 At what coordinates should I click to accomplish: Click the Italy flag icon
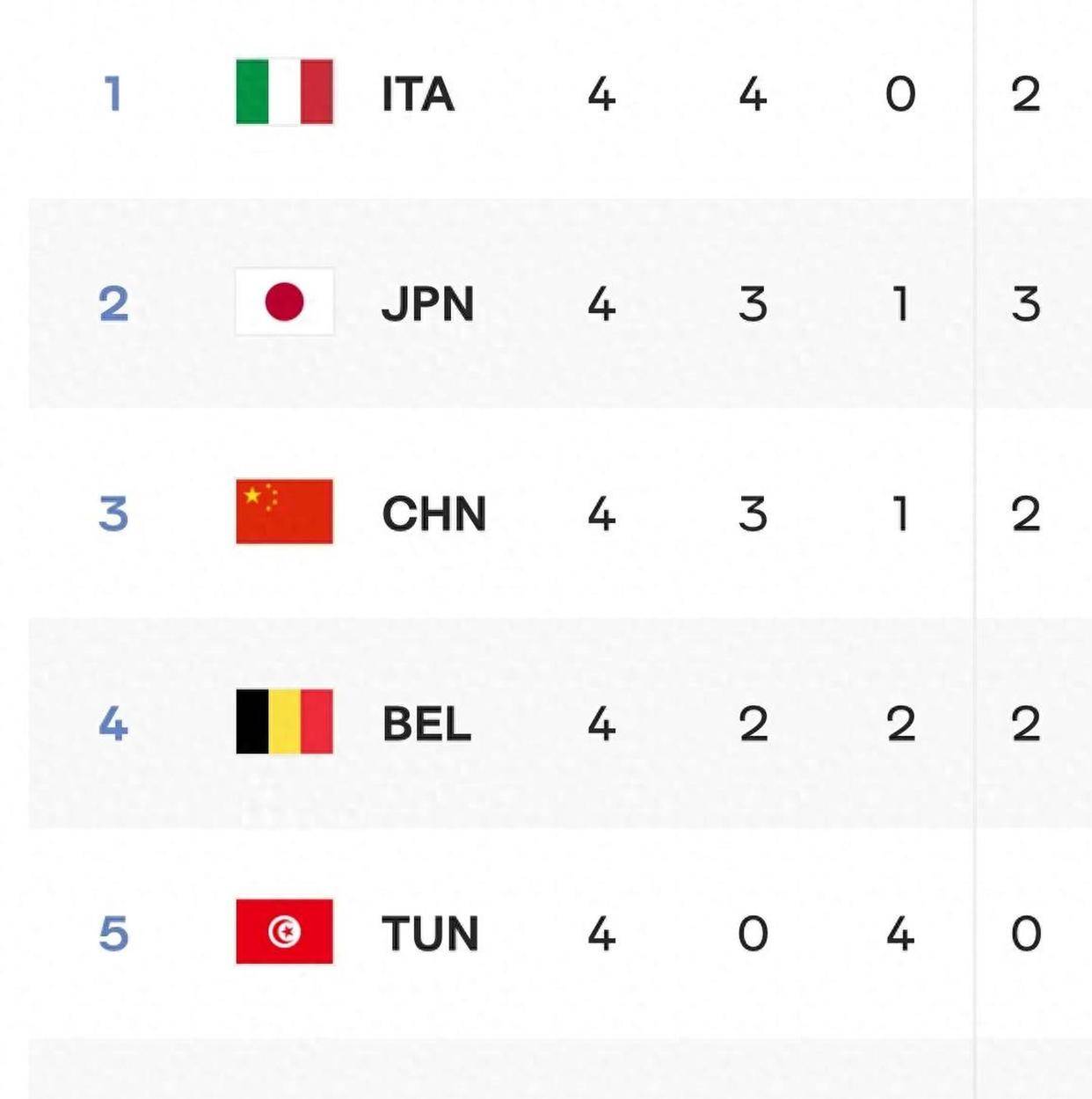pyautogui.click(x=284, y=92)
